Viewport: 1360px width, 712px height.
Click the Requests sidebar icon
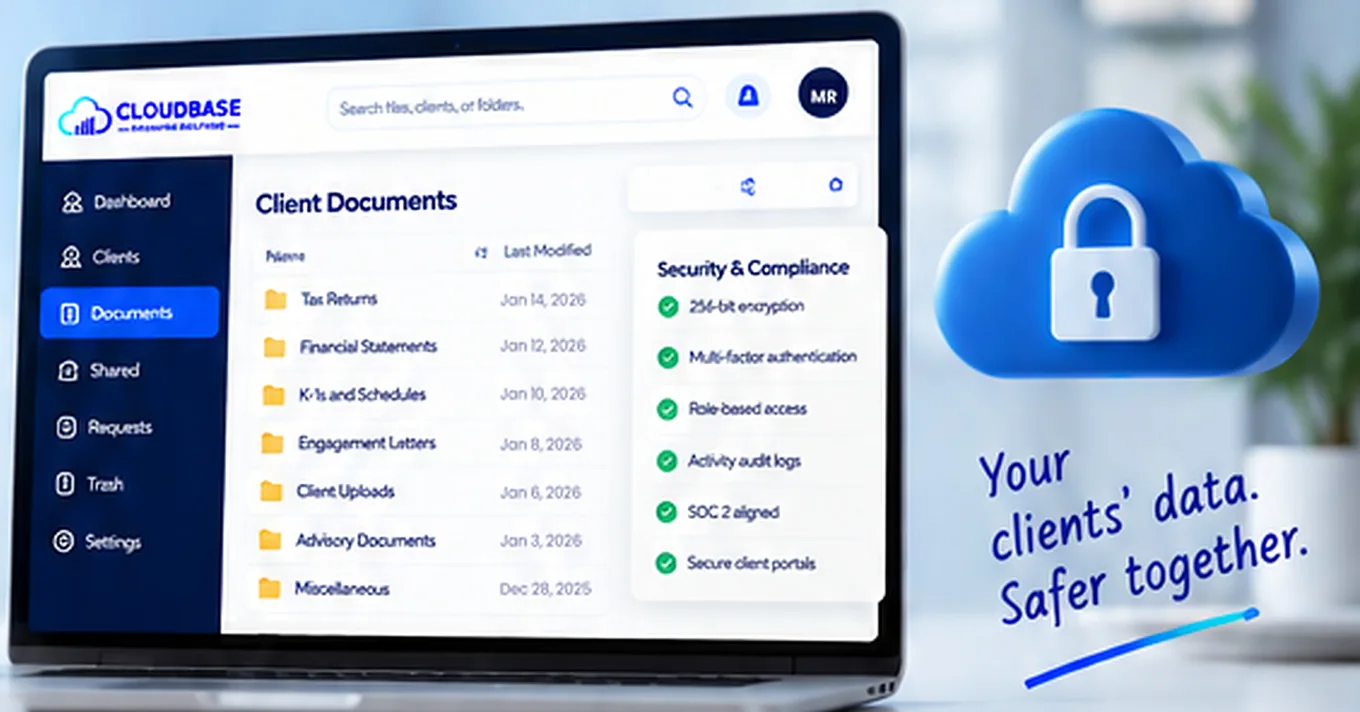tap(67, 428)
